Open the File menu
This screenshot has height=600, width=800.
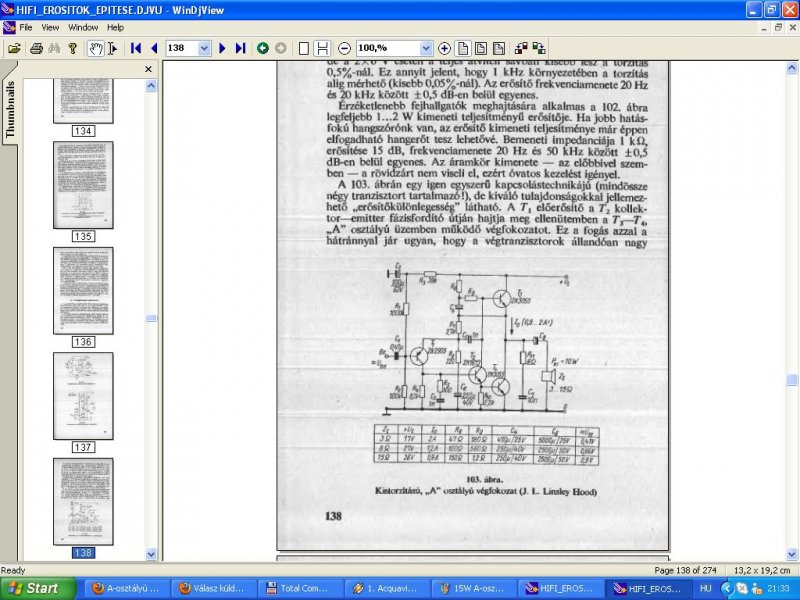click(26, 28)
